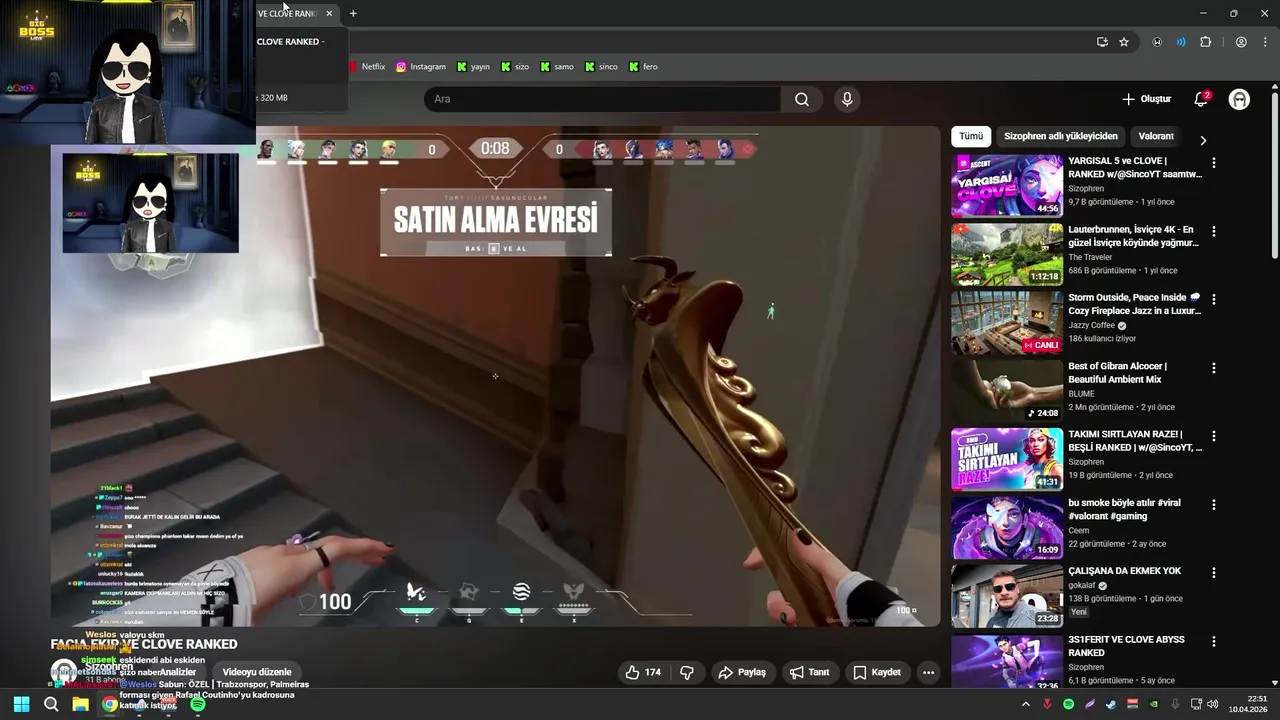Open YARGISAL 5 ve CLOVE thumbnail
Screen dimensions: 1280x720
[1006, 186]
